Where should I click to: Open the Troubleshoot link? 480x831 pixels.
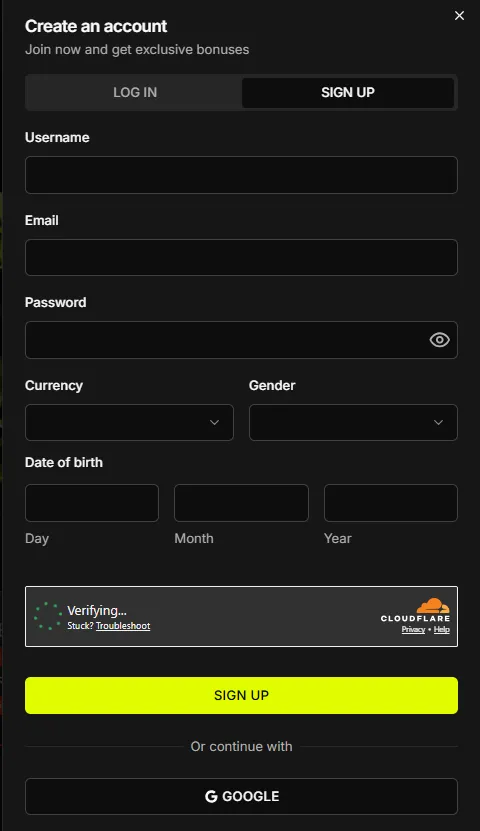pyautogui.click(x=123, y=626)
